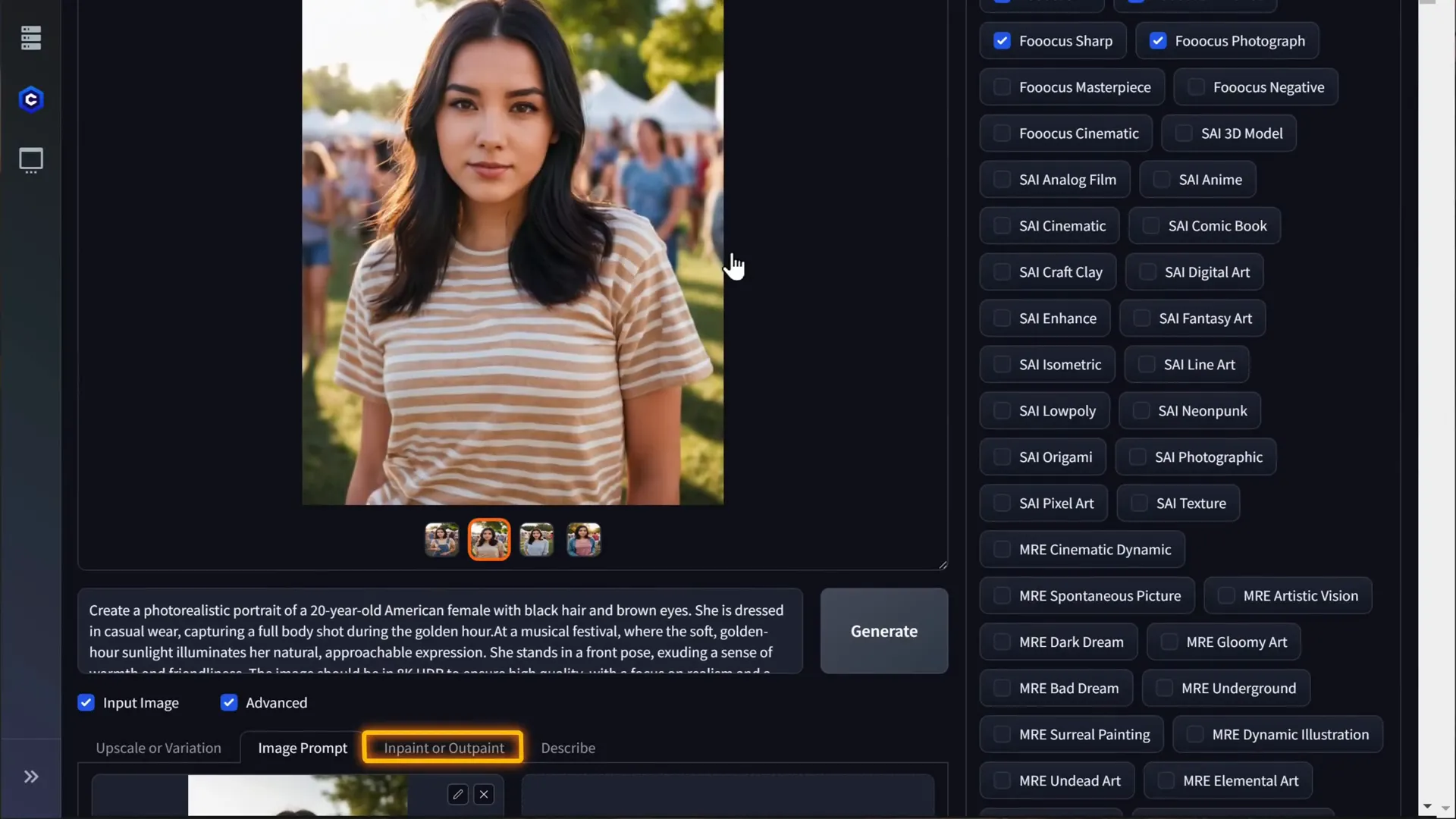Select the first generated thumbnail

(442, 540)
